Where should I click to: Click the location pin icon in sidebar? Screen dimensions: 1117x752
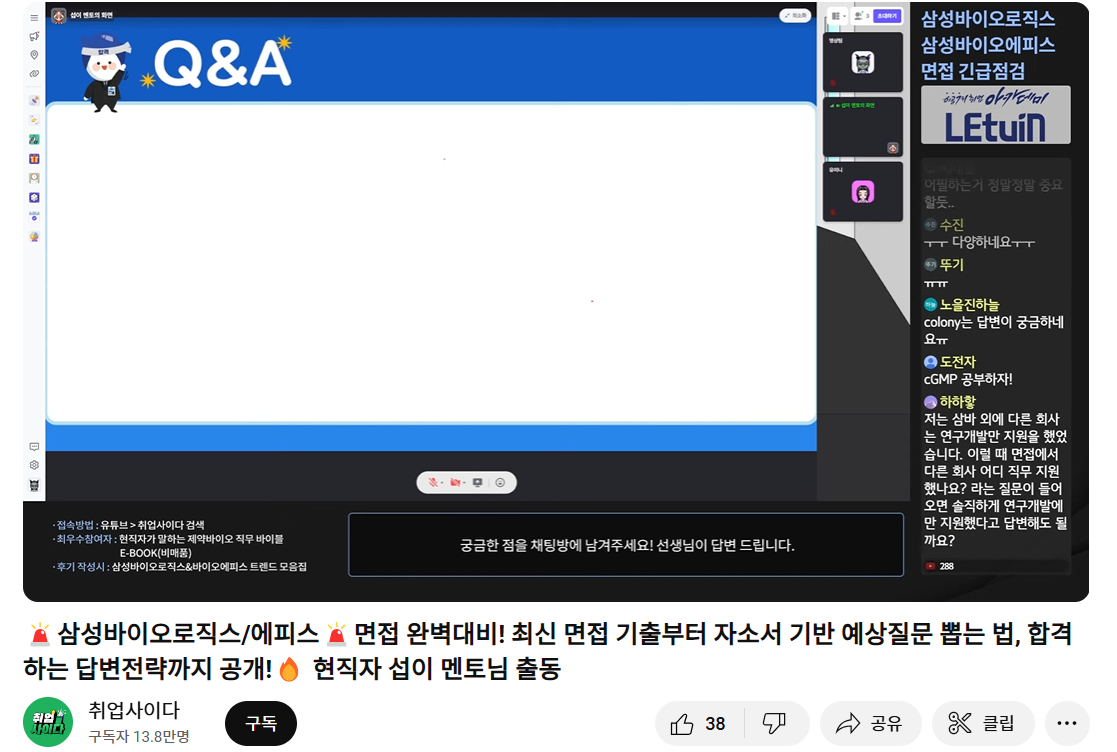coord(34,55)
